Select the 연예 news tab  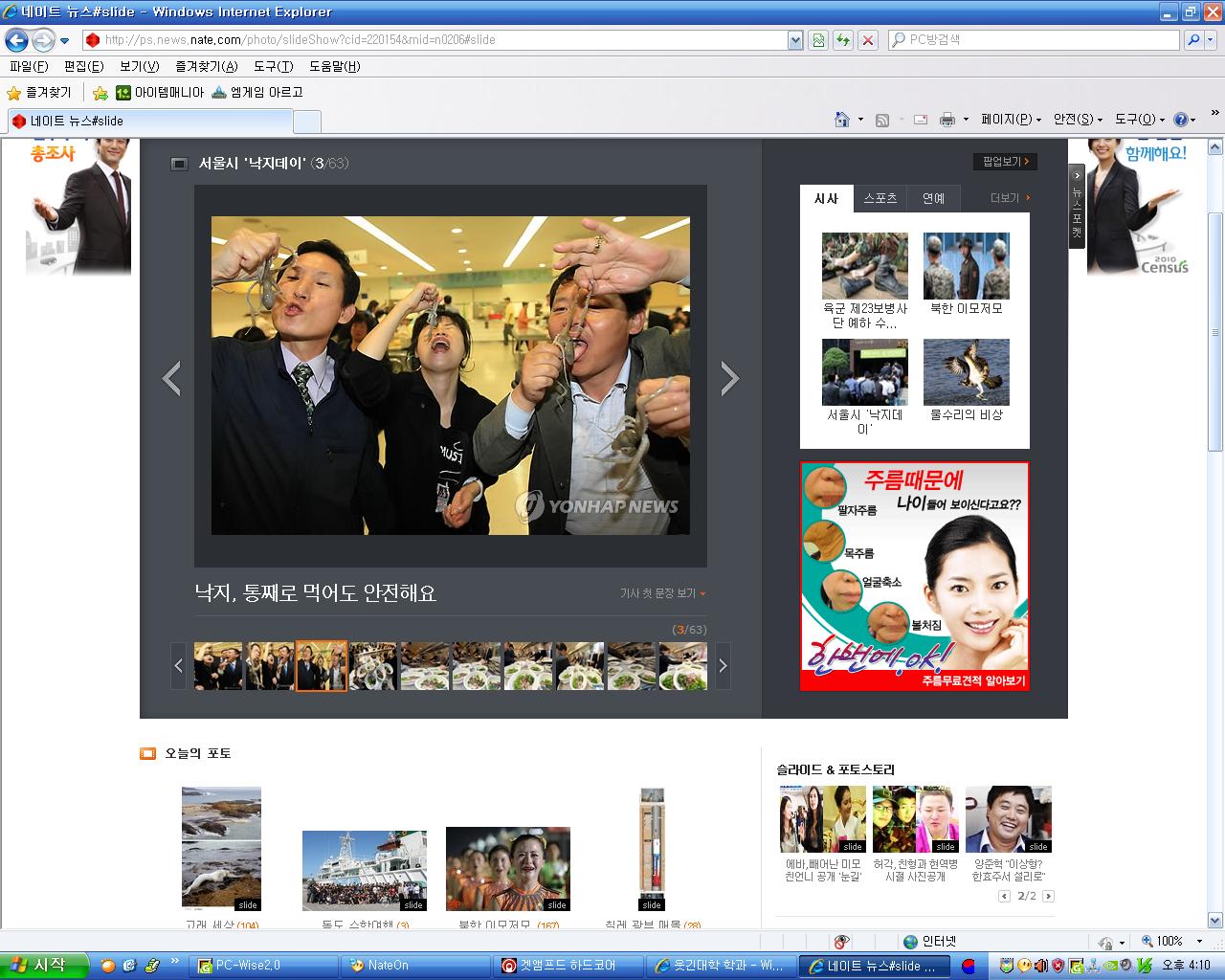pyautogui.click(x=933, y=198)
